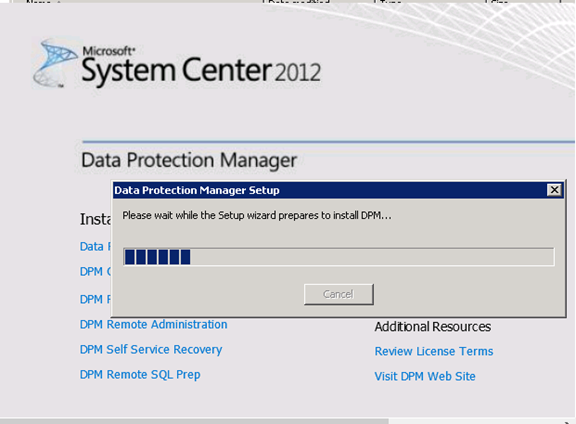Click partially hidden 'DPM C' link
Image resolution: width=576 pixels, height=424 pixels.
(x=96, y=272)
